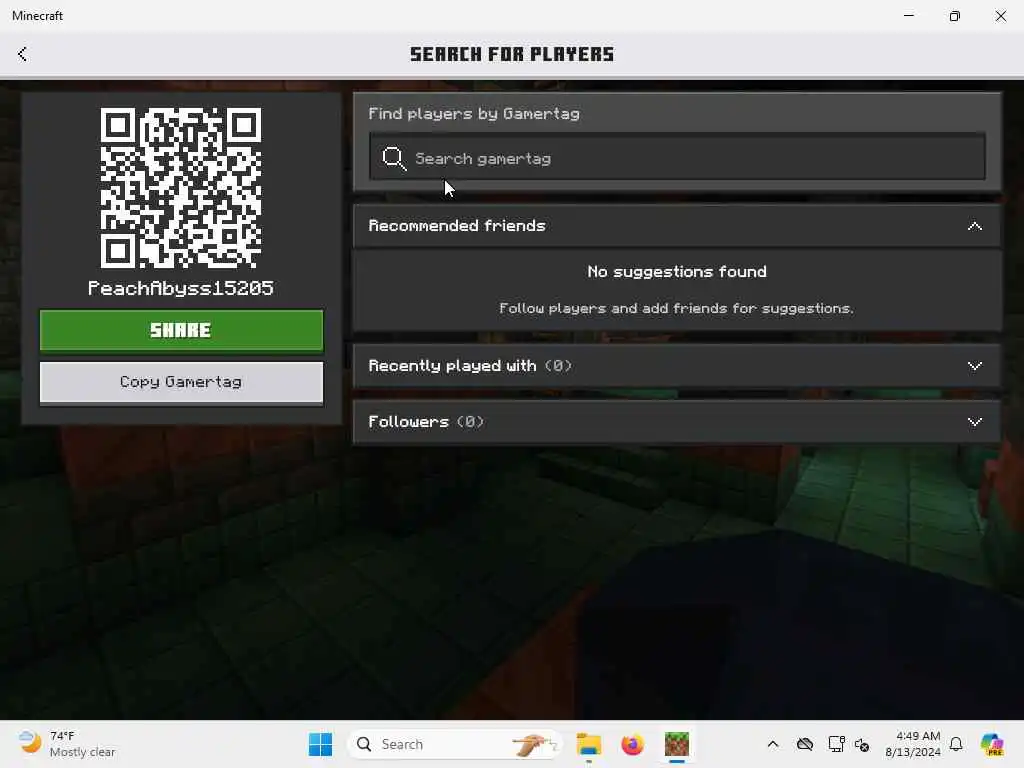
Task: Open the Windows Start menu
Action: click(x=320, y=744)
